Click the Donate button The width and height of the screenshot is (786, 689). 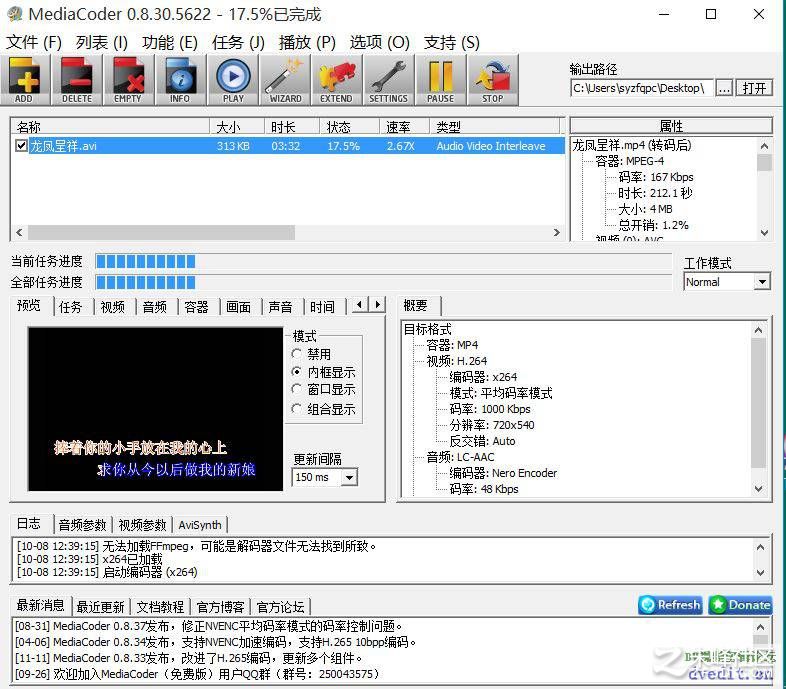pos(740,605)
